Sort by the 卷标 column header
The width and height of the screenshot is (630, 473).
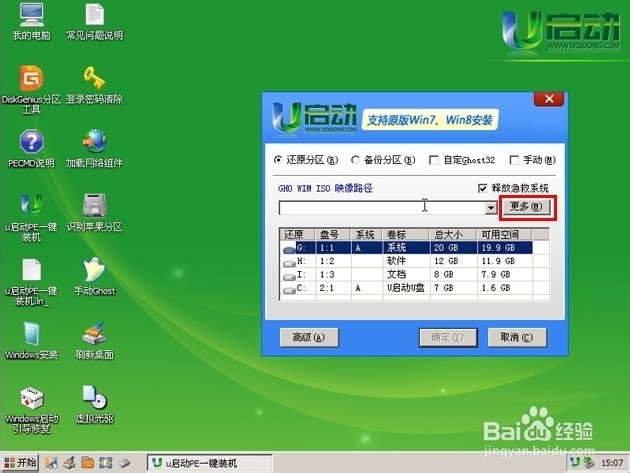(405, 234)
